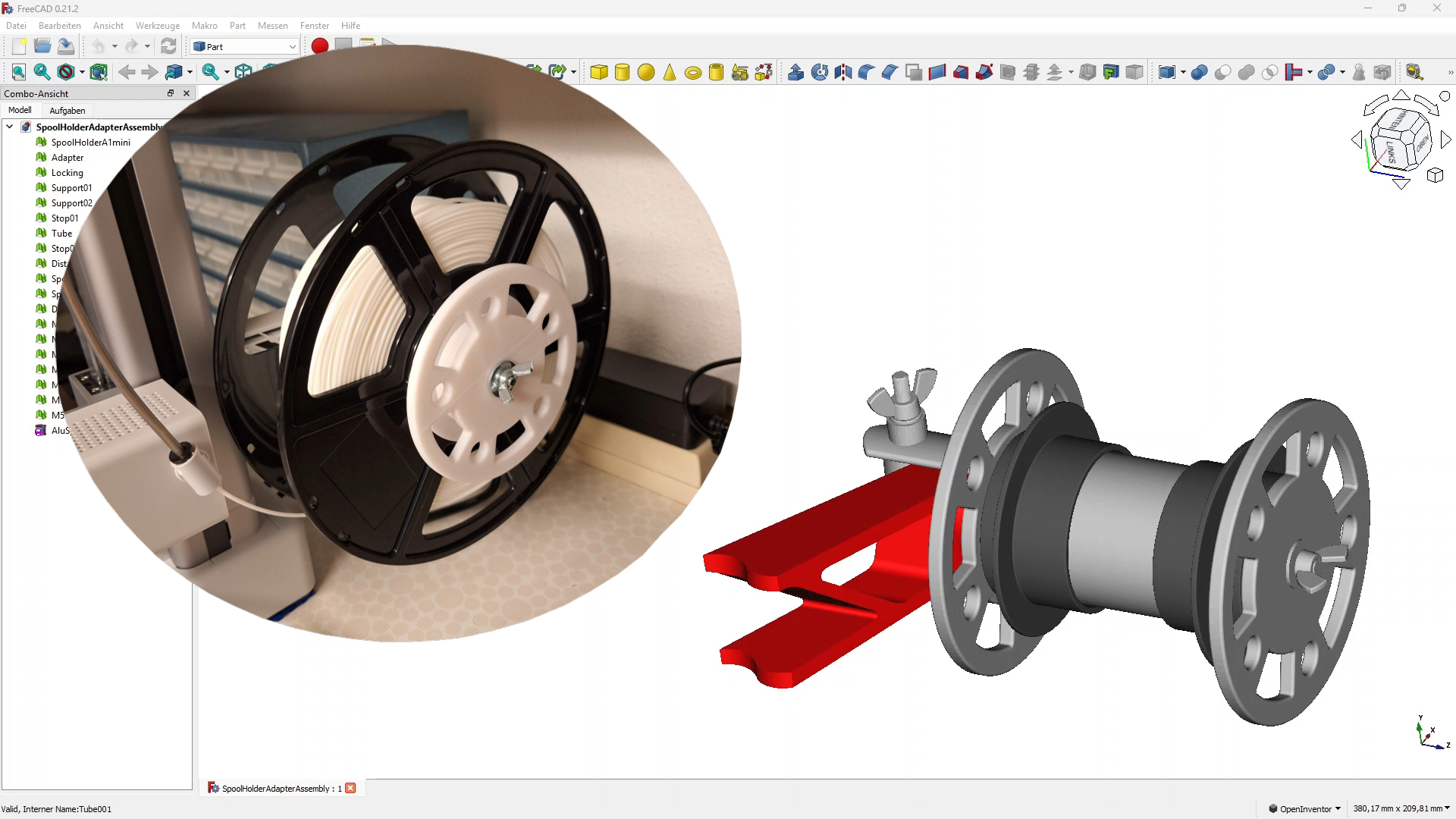Expand compound tools dropdown arrow
The height and width of the screenshot is (819, 1456).
click(1183, 72)
